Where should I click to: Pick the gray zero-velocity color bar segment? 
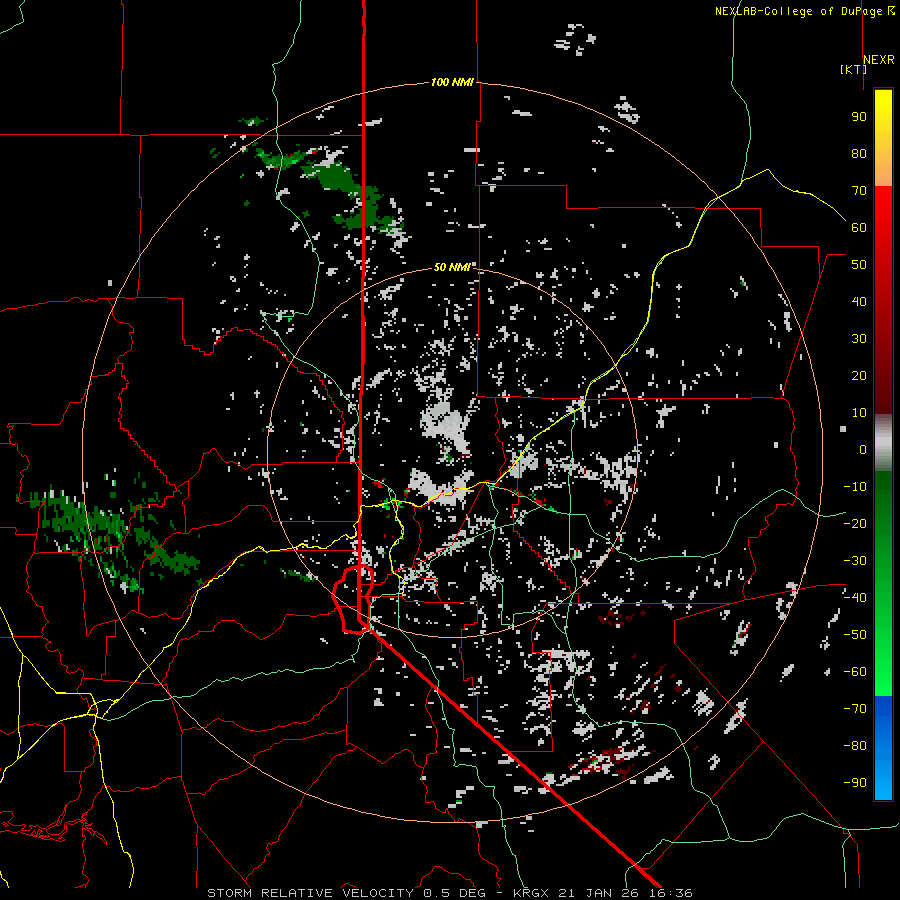coord(883,442)
